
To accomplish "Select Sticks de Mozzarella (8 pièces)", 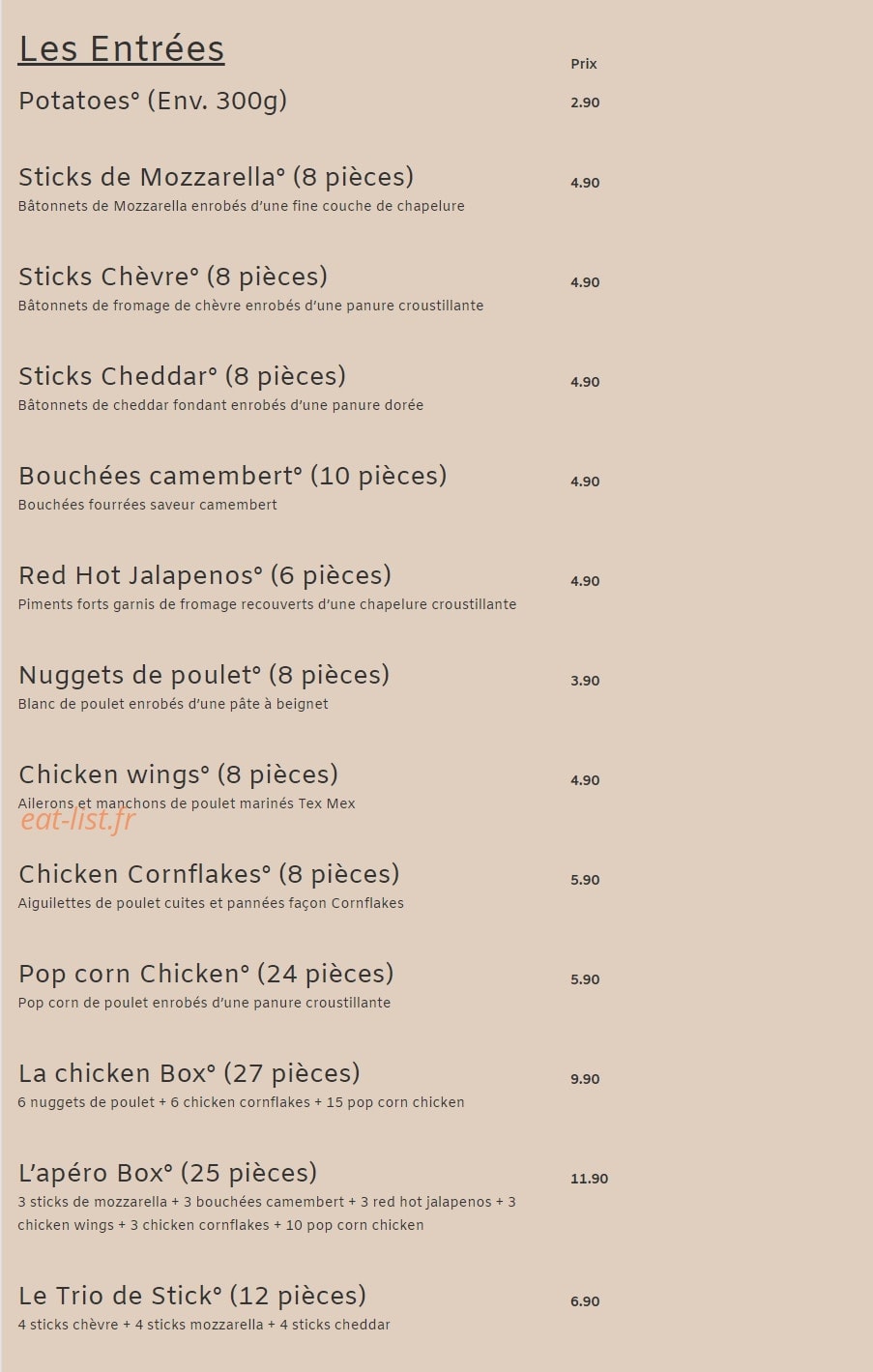I will click(x=217, y=177).
